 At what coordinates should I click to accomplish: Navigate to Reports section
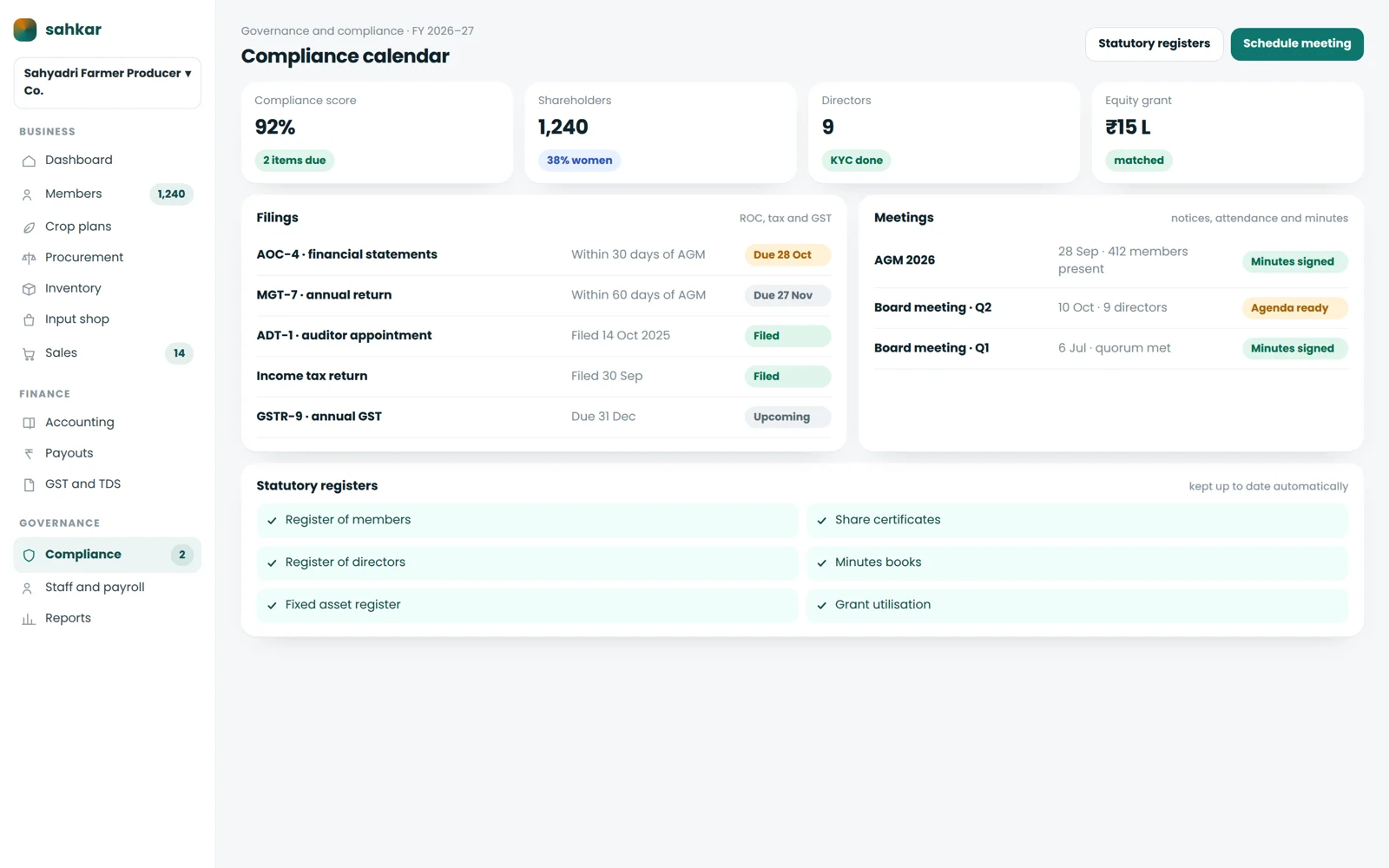[108, 619]
